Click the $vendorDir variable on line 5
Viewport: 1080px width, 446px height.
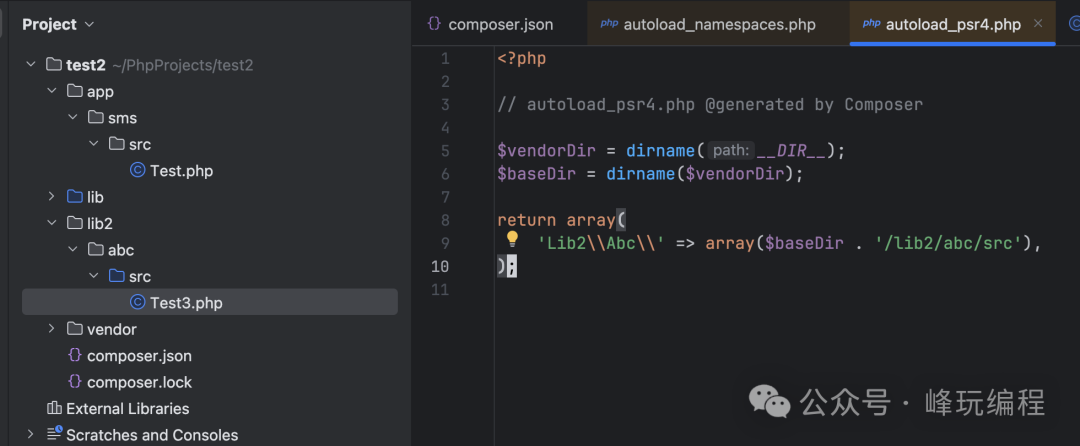(546, 151)
